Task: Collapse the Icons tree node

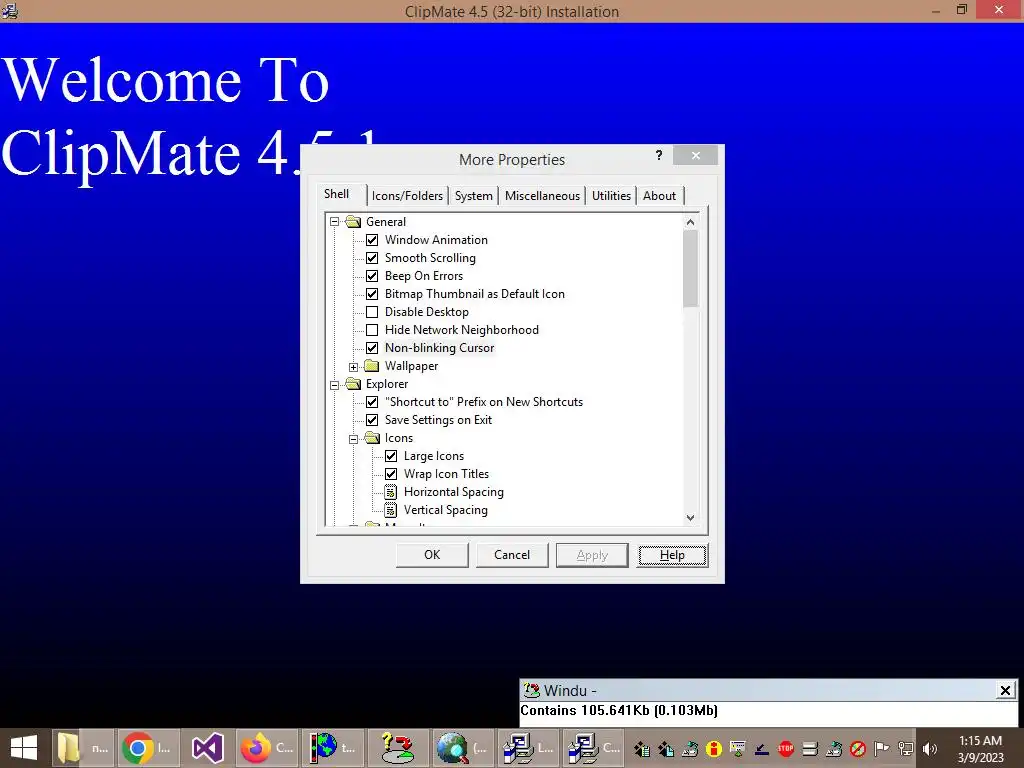Action: (x=353, y=439)
